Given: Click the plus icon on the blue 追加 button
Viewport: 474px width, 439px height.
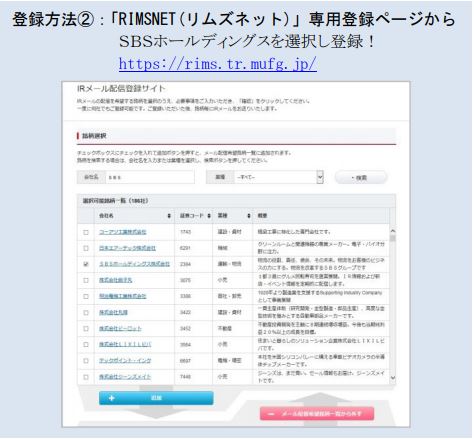Looking at the screenshot, I should tap(112, 398).
